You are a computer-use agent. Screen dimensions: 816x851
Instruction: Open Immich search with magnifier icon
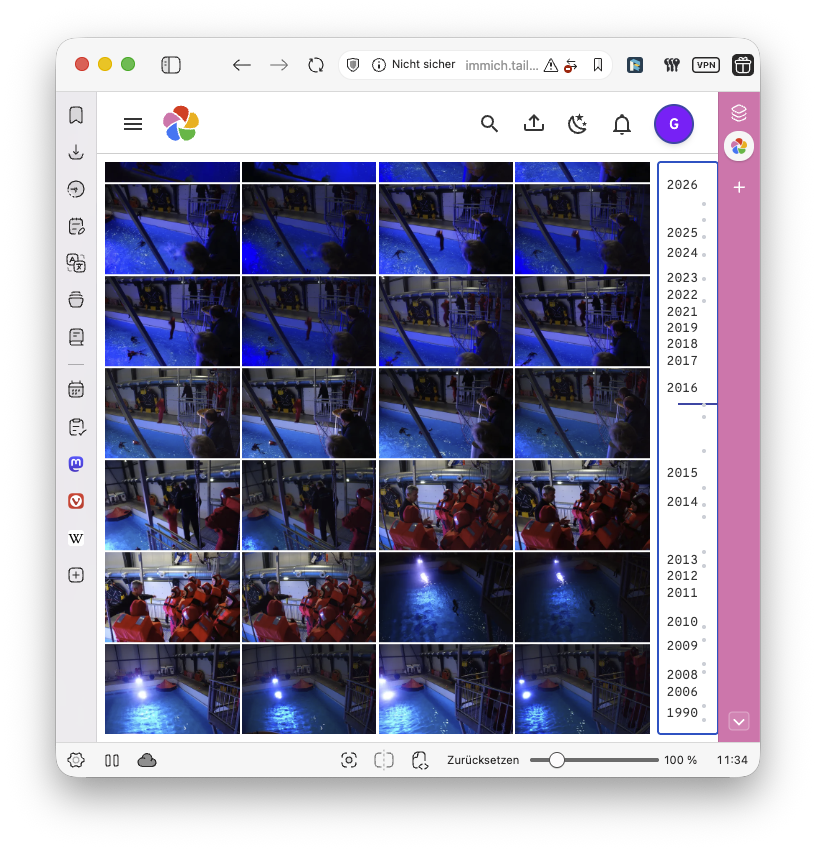tap(489, 123)
